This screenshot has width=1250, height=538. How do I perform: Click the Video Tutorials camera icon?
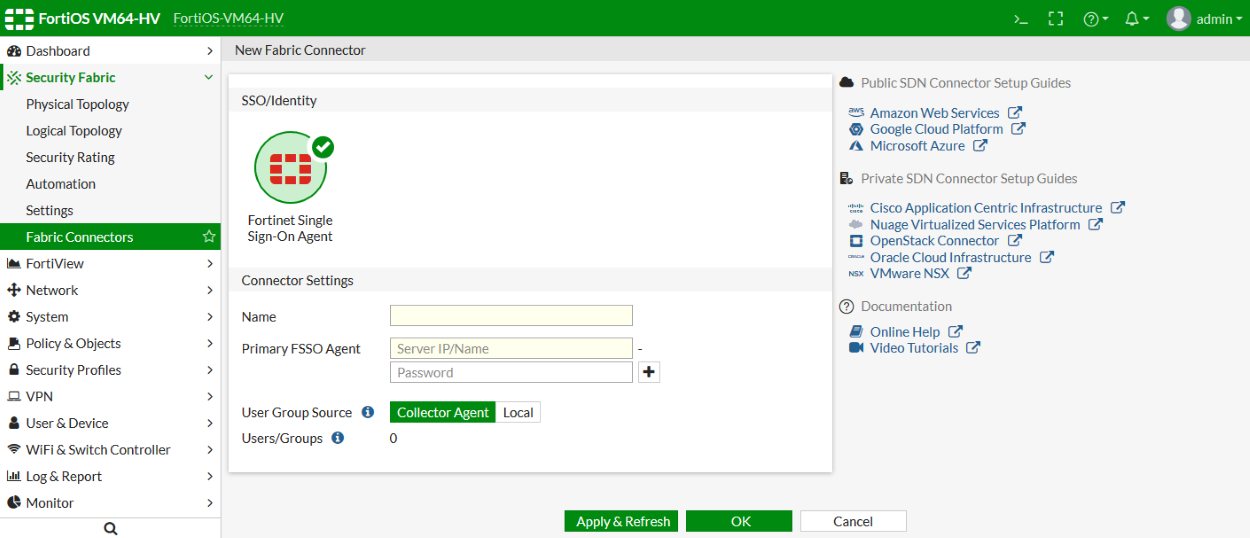856,348
